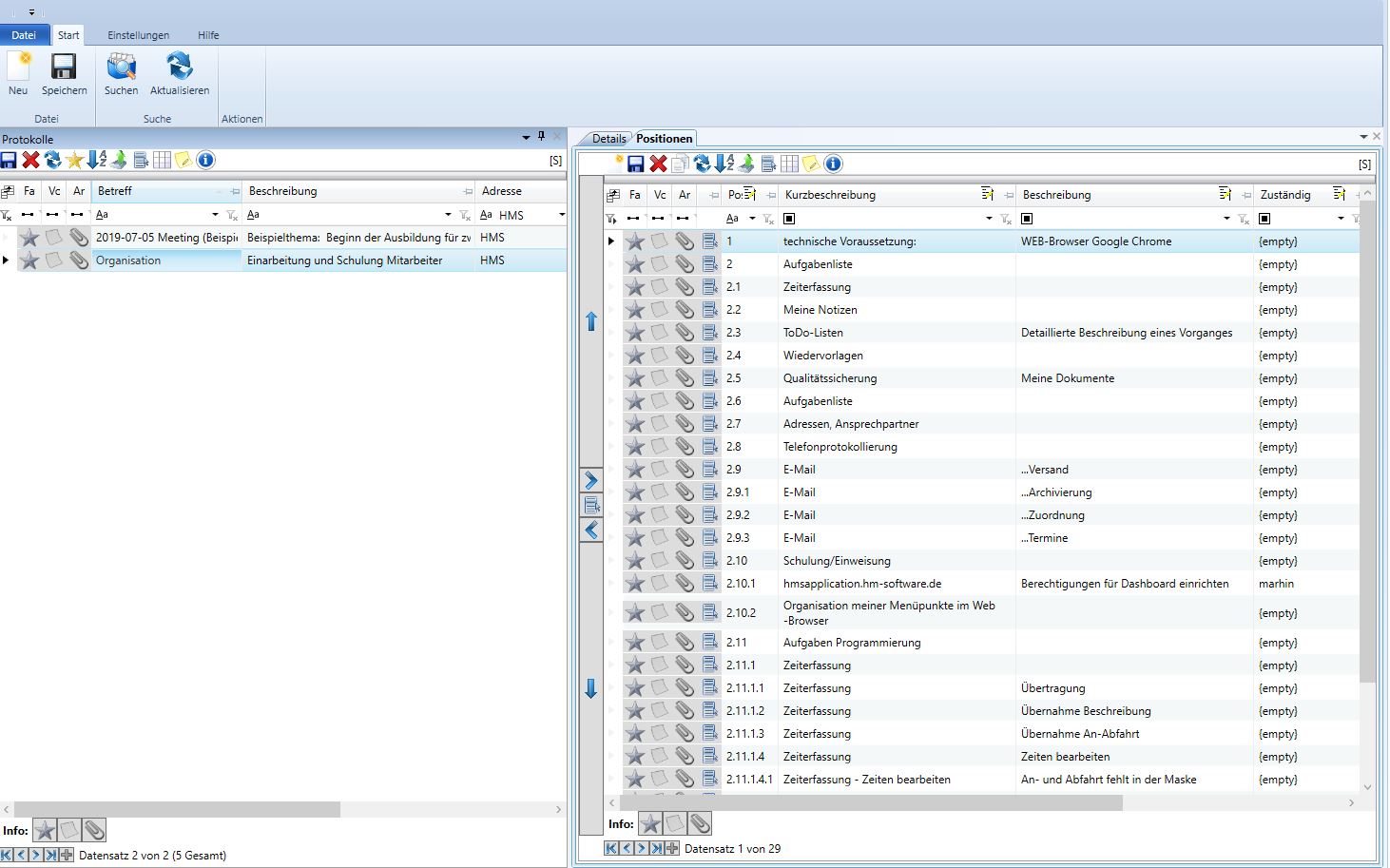Toggle favorite star on Organisation row
Screen dimensions: 1390x868
(29, 260)
